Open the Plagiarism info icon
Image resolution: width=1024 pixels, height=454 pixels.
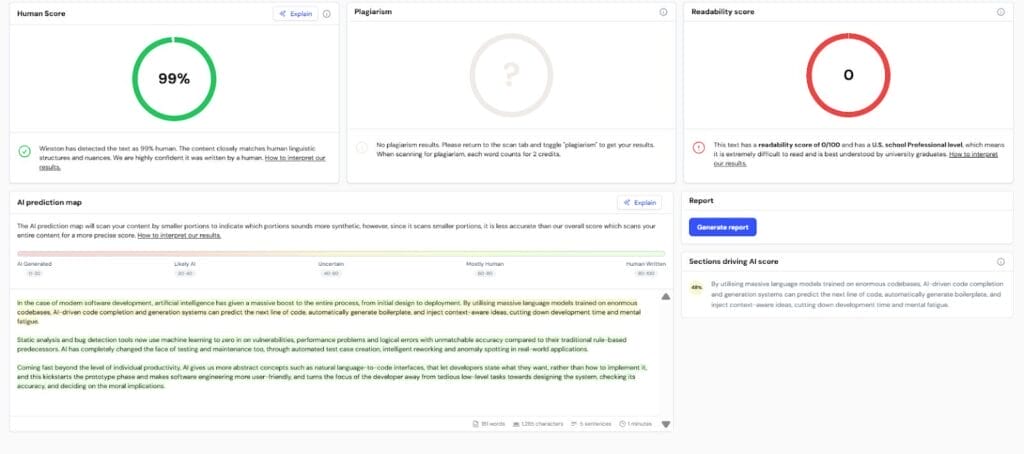[x=663, y=12]
